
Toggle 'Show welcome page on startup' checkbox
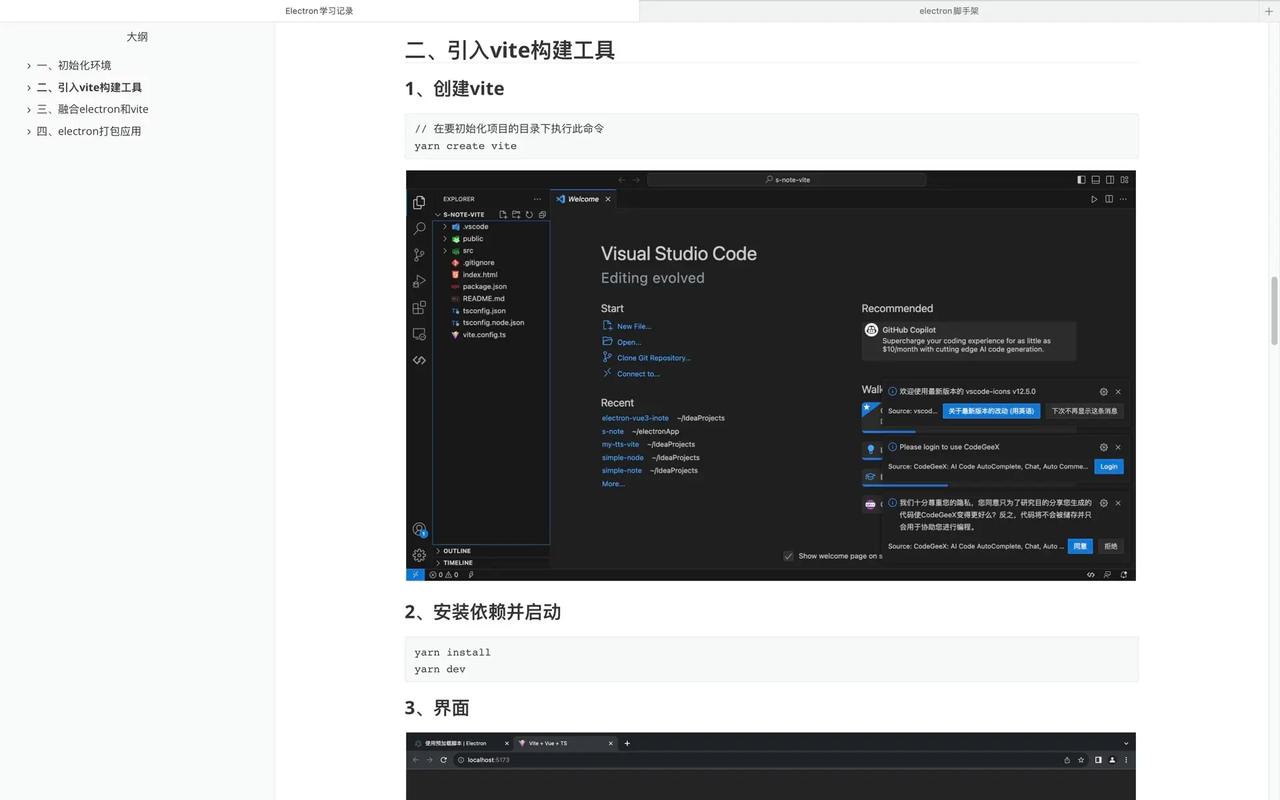tap(788, 556)
